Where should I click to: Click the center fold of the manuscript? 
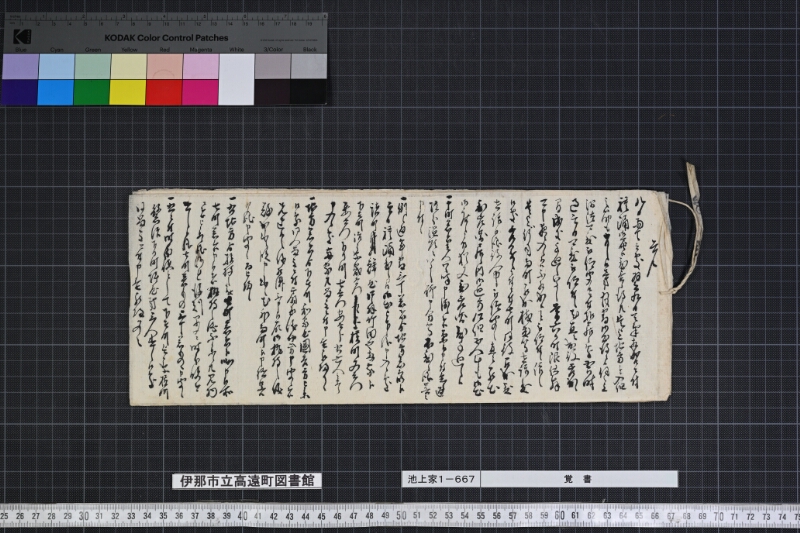(409, 296)
